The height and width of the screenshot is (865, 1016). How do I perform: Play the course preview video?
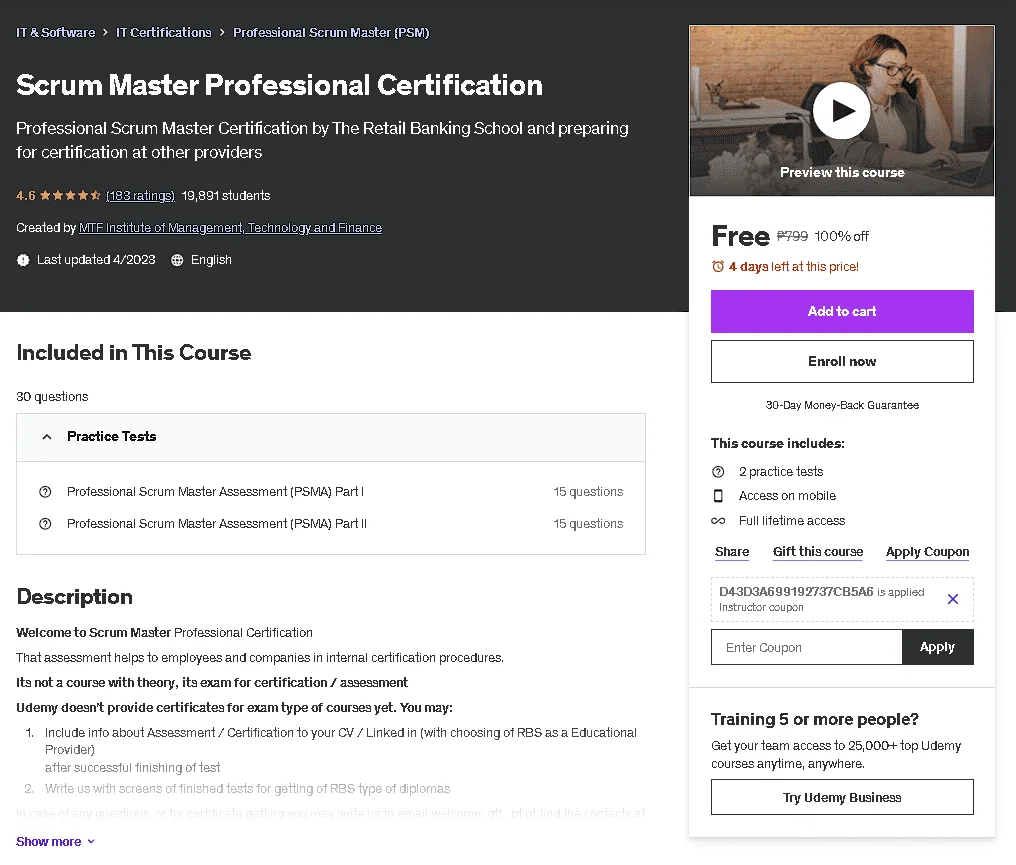point(841,111)
